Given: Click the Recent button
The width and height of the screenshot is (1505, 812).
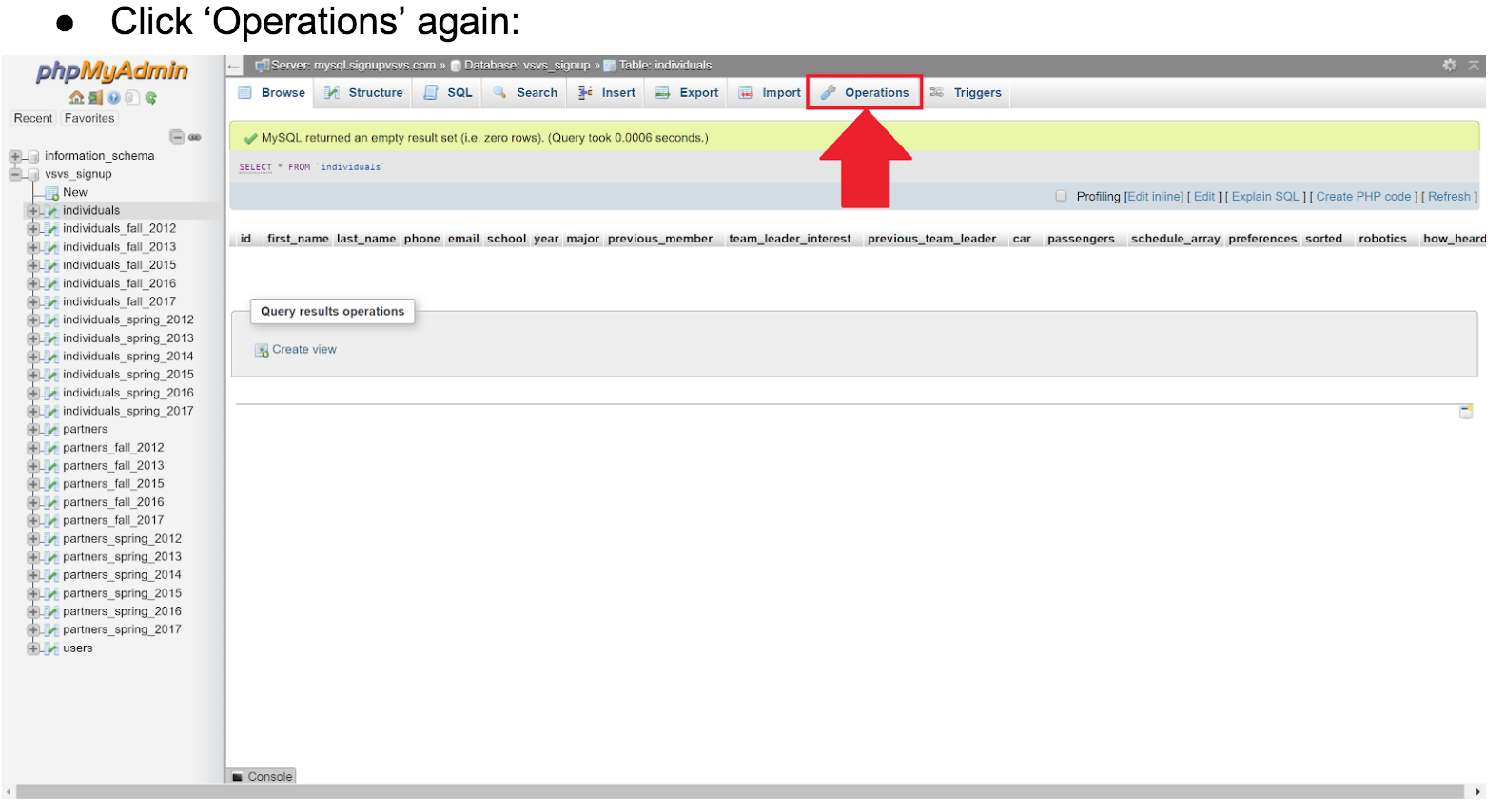Looking at the screenshot, I should pyautogui.click(x=33, y=119).
